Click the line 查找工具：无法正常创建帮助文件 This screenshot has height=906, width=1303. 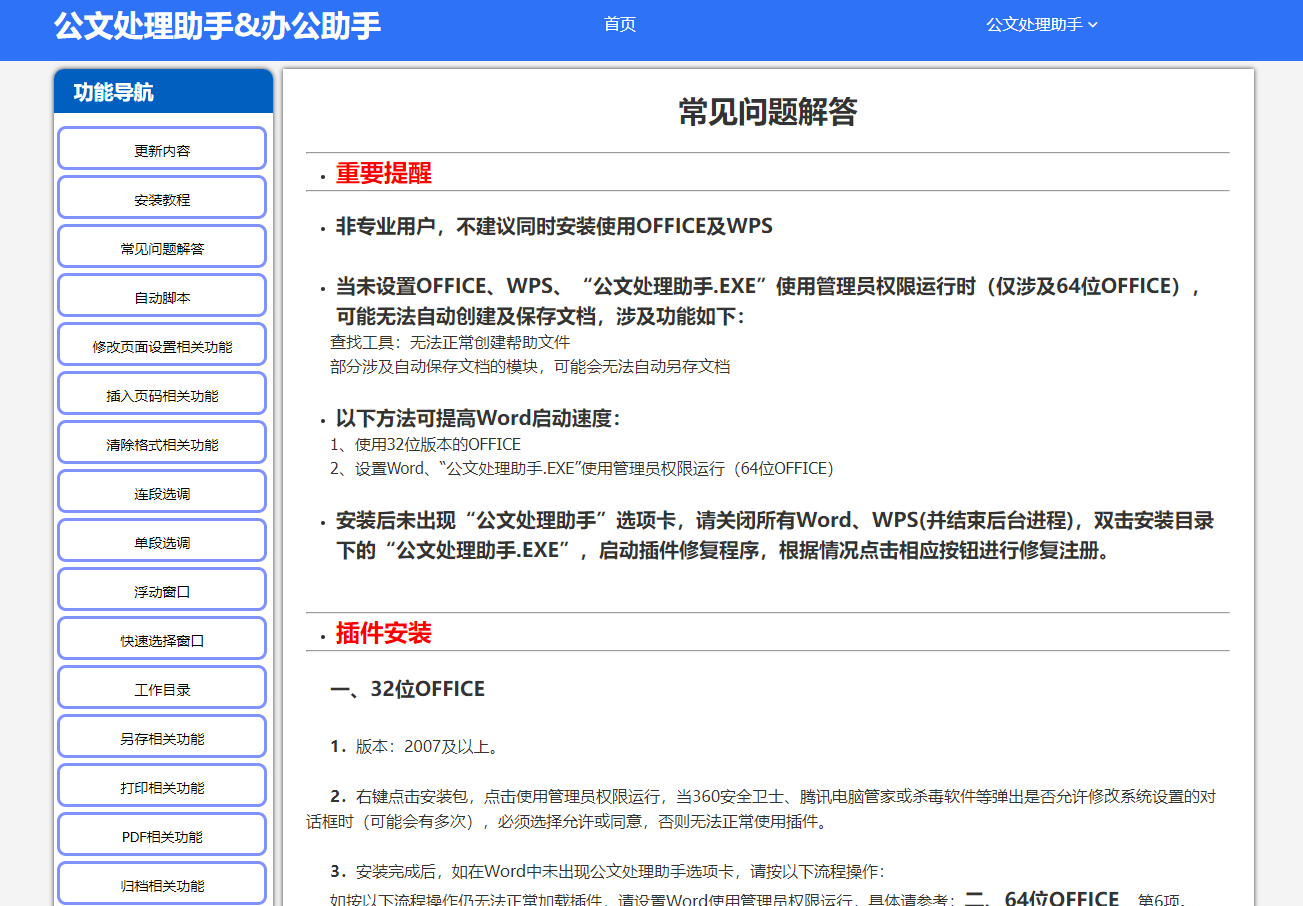(x=450, y=342)
